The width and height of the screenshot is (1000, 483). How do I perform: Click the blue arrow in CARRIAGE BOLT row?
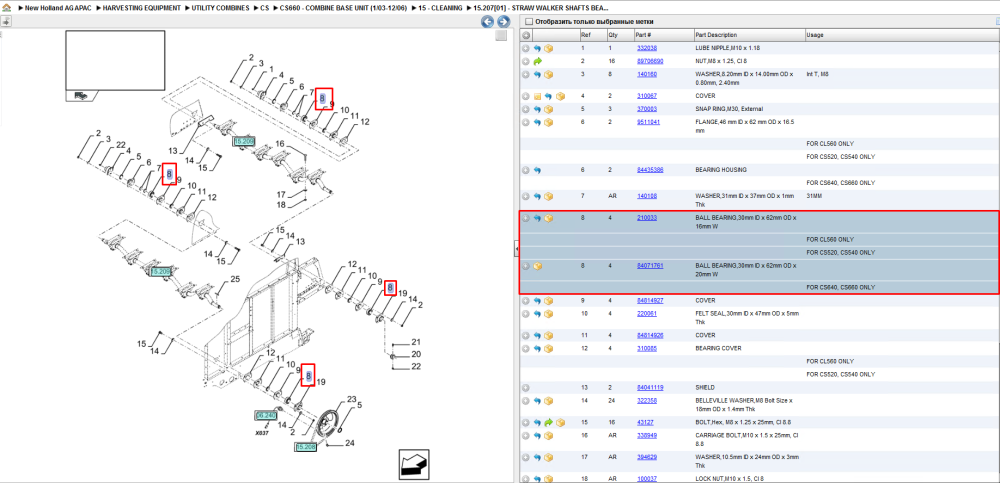click(537, 436)
